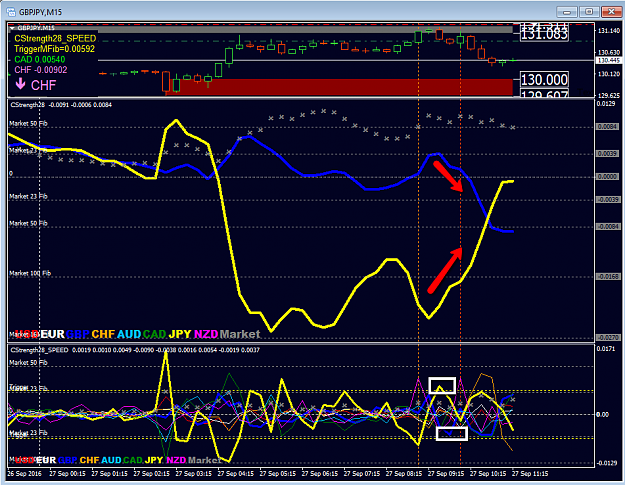
Task: Select EUR in the CStrength28 panel legend
Action: click(52, 334)
